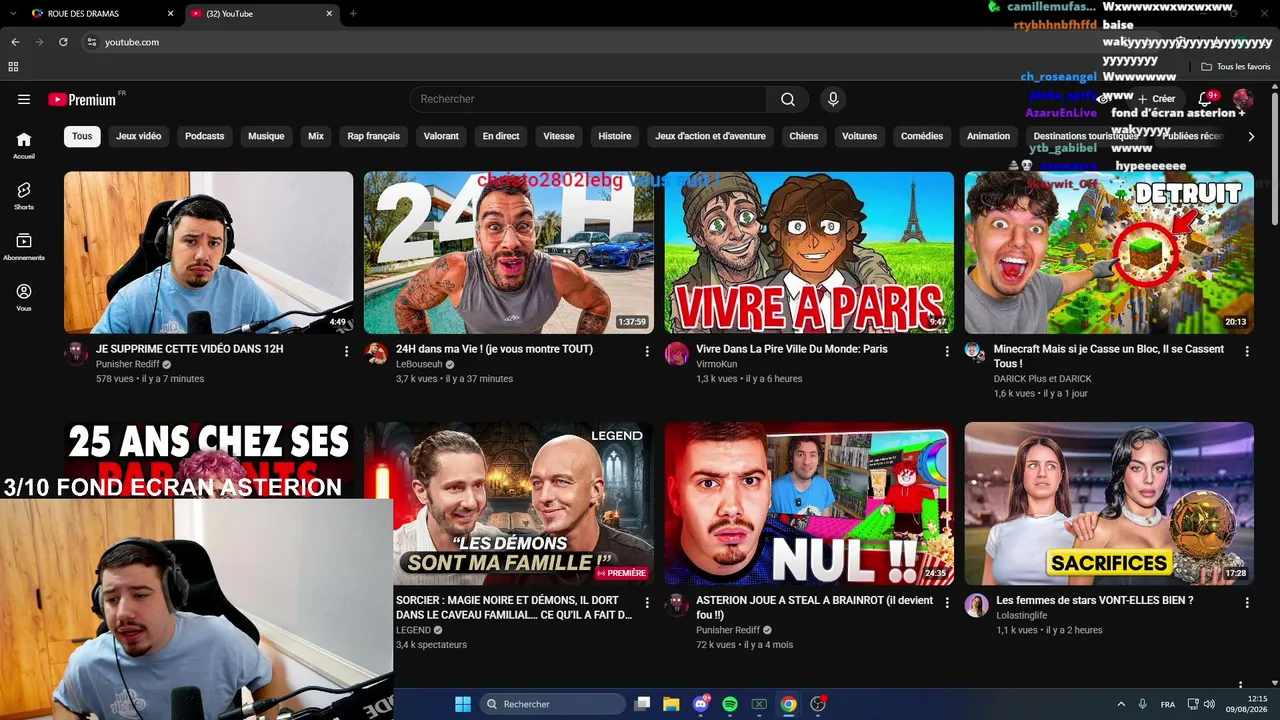Open more options for Minecraft Casse un Bloc video
This screenshot has width=1280, height=720.
click(1247, 352)
